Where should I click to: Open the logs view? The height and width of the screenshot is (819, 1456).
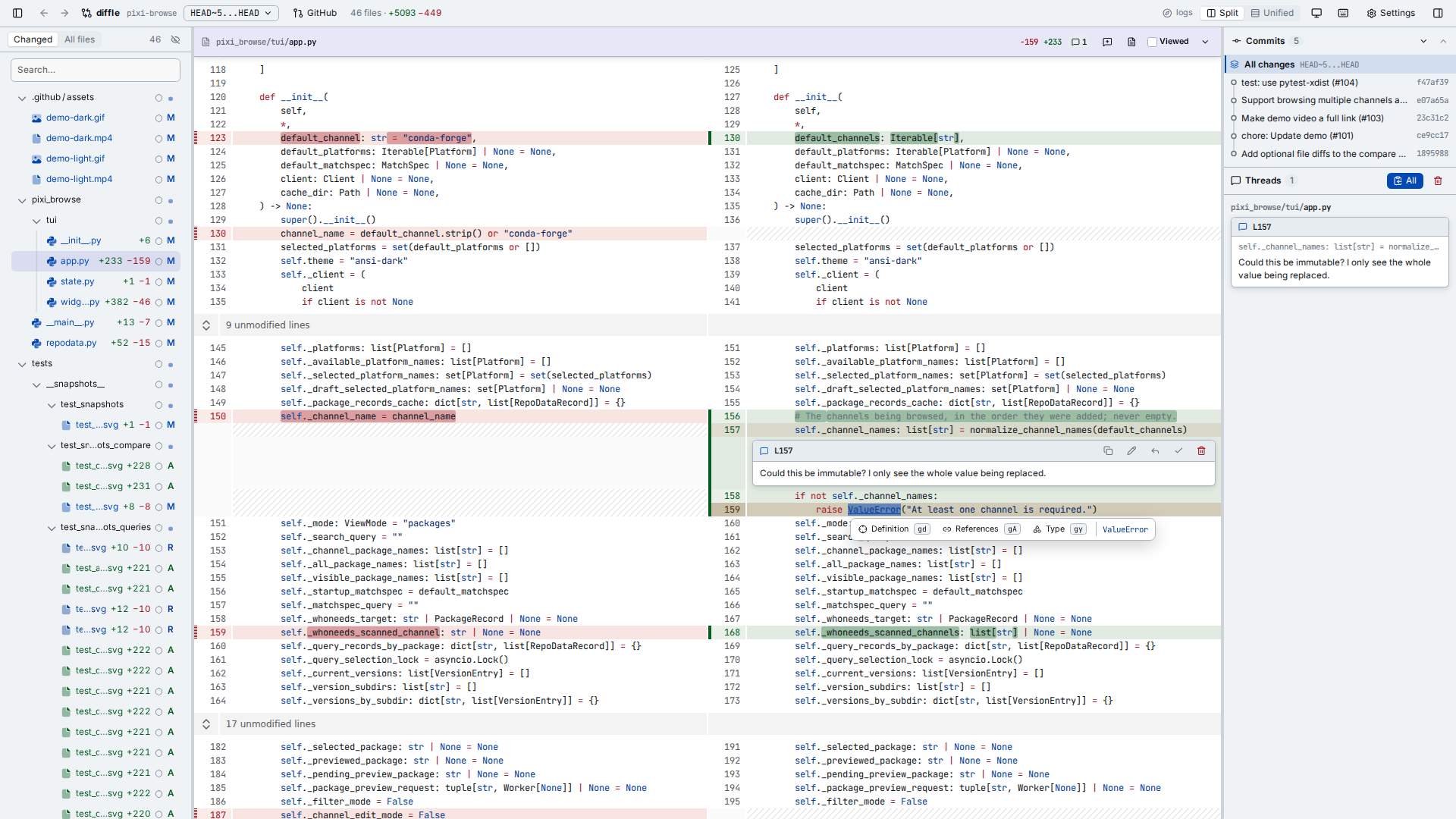(x=1178, y=13)
